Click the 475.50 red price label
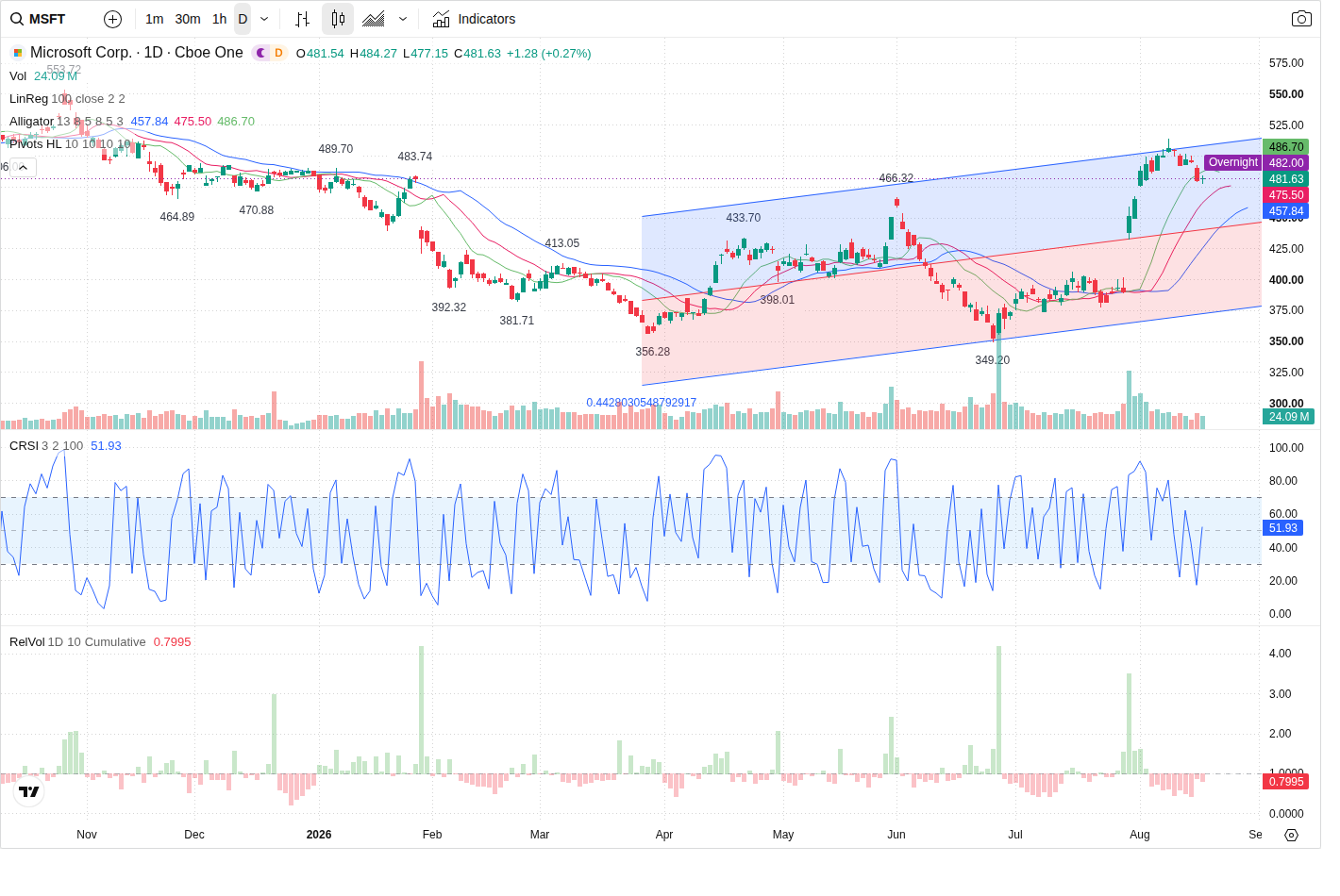The image size is (1340, 896). 1285,195
